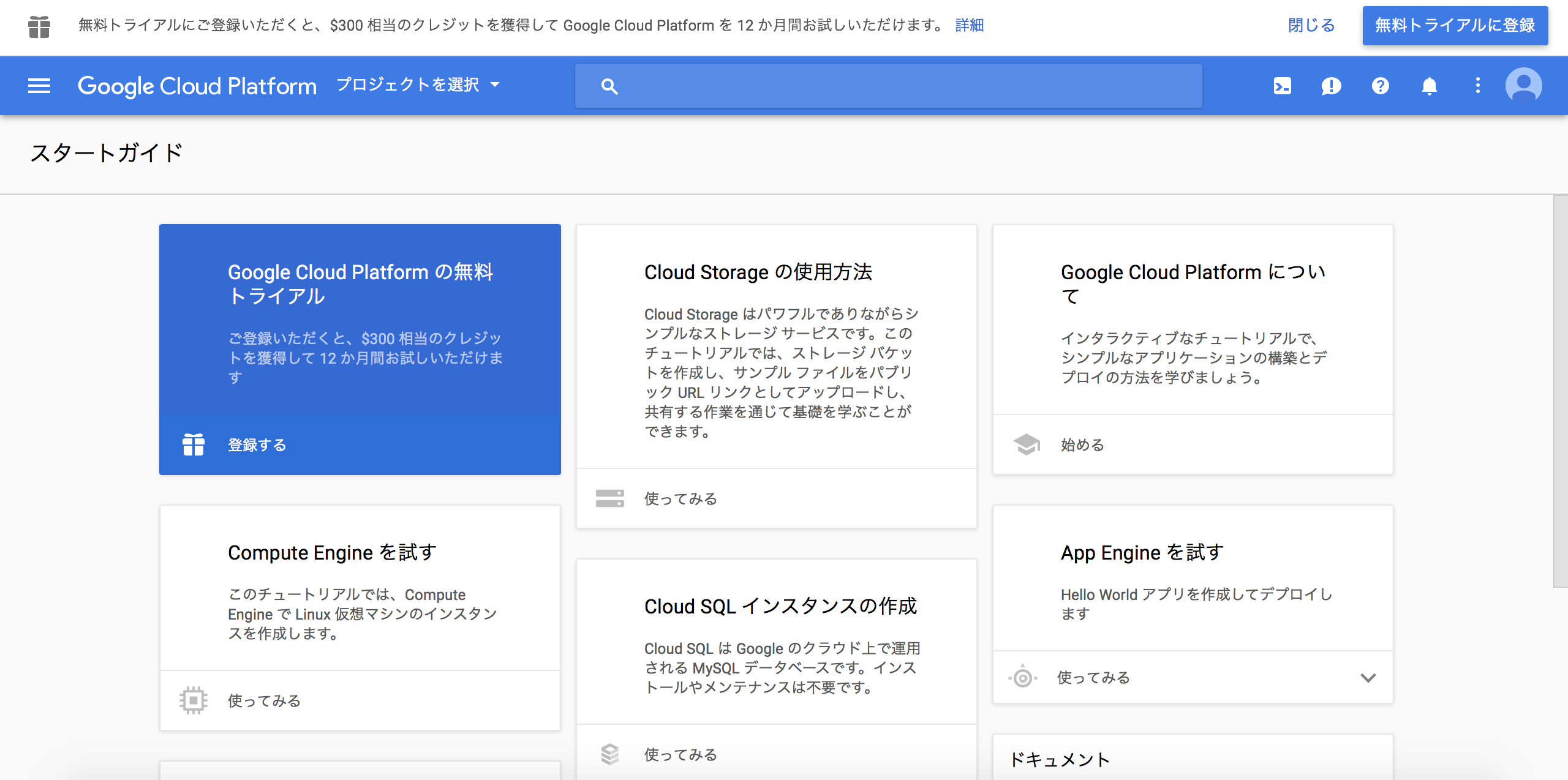Click the Google Cloud Platform について title
The width and height of the screenshot is (1568, 780).
point(1193,284)
